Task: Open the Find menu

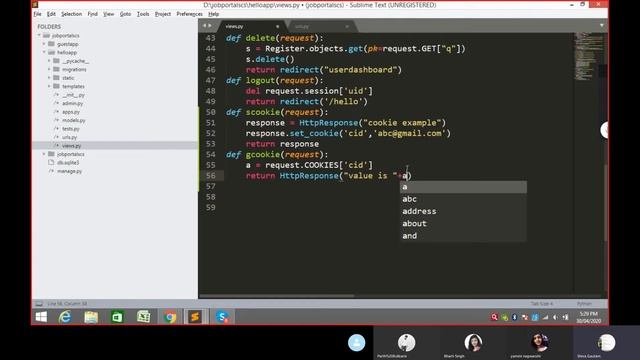Action: 93,14
